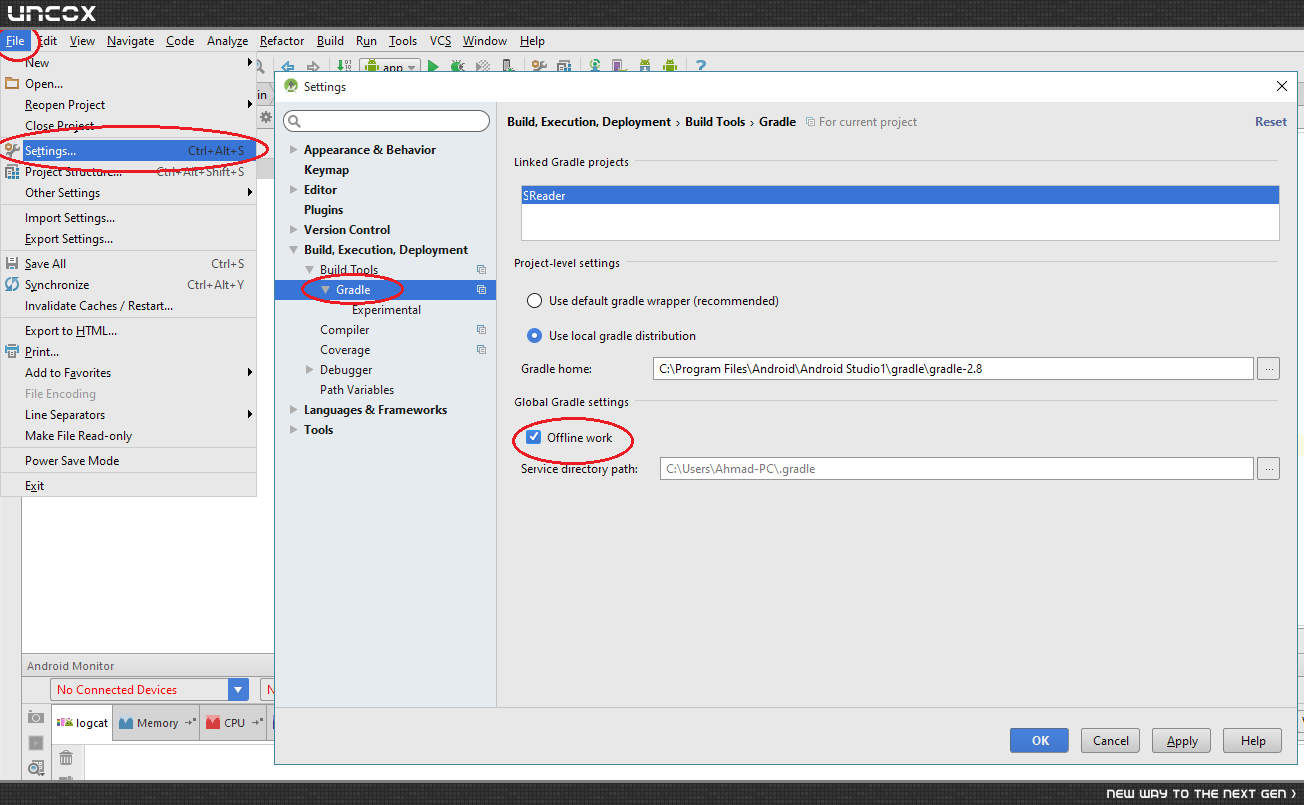The image size is (1304, 805).
Task: Collapse the Build Tools node
Action: 310,270
